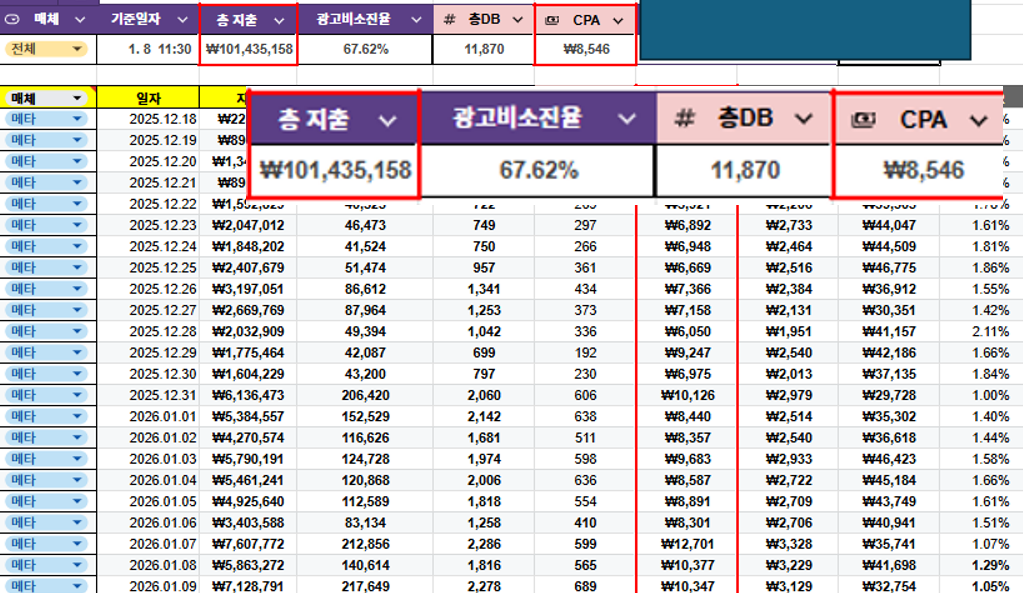1023x593 pixels.
Task: Open the 메타 chip dropdown in the 2025.12.31 row
Action: pos(77,395)
